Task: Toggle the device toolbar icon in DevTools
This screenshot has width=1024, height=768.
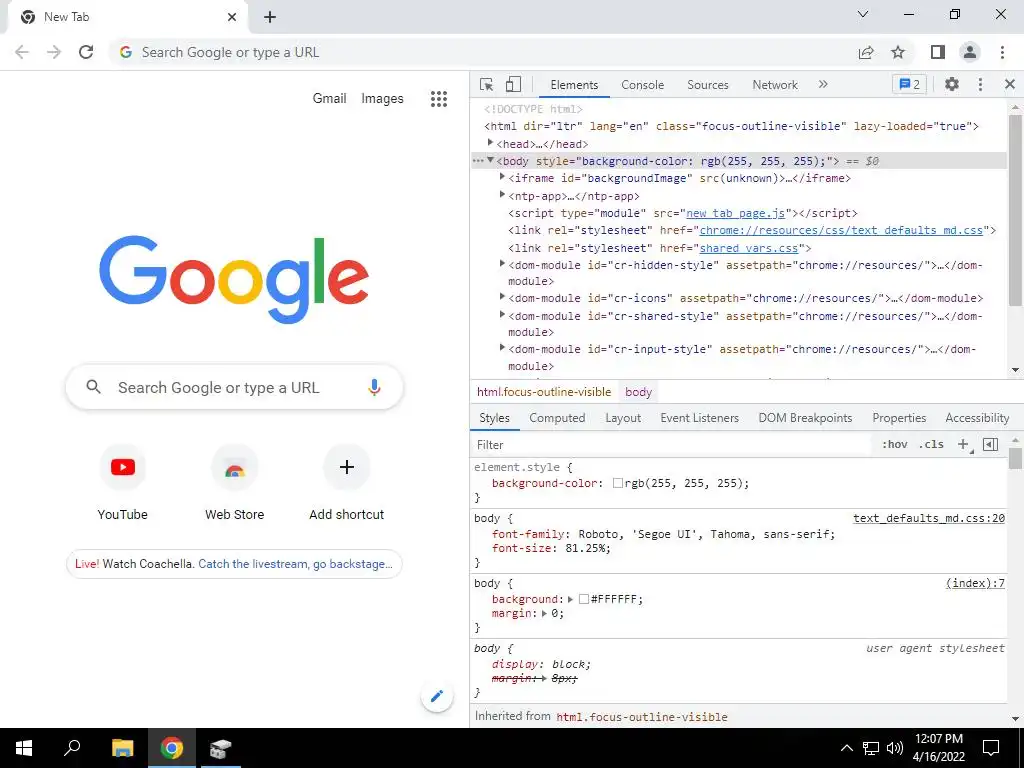Action: pyautogui.click(x=513, y=85)
